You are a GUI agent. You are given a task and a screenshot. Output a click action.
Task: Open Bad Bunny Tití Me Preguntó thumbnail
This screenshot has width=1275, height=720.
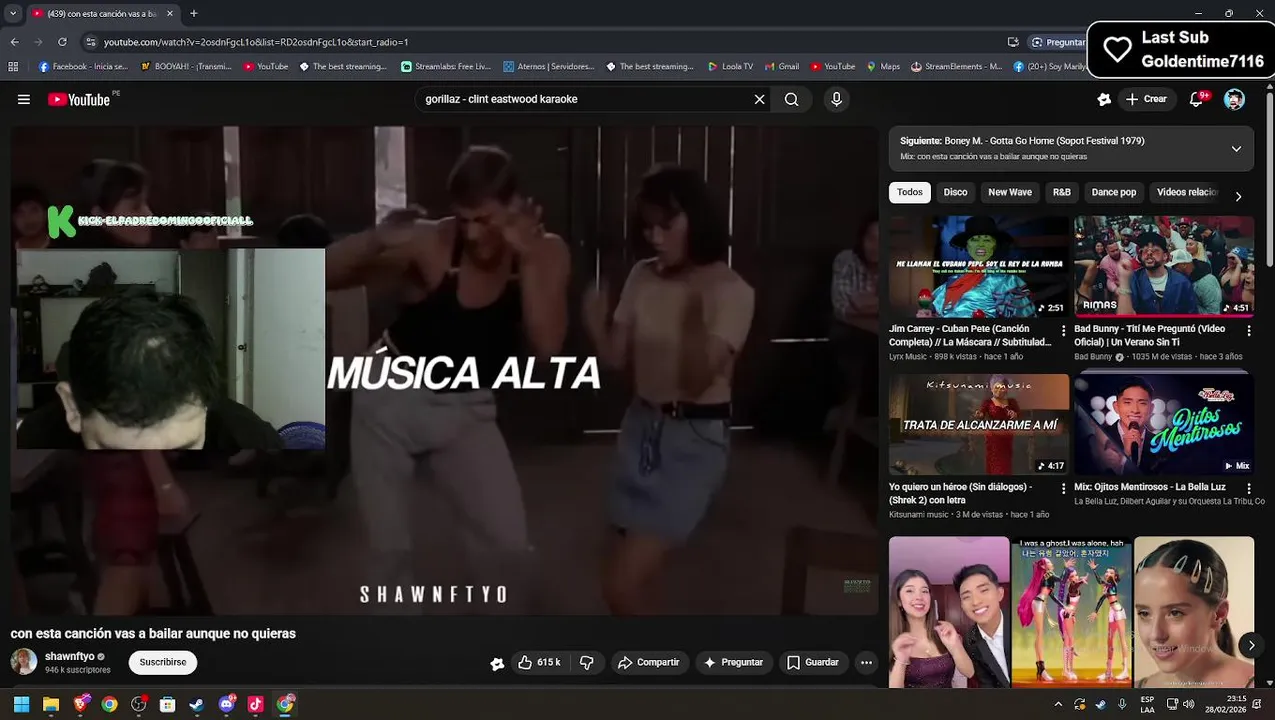(1164, 267)
